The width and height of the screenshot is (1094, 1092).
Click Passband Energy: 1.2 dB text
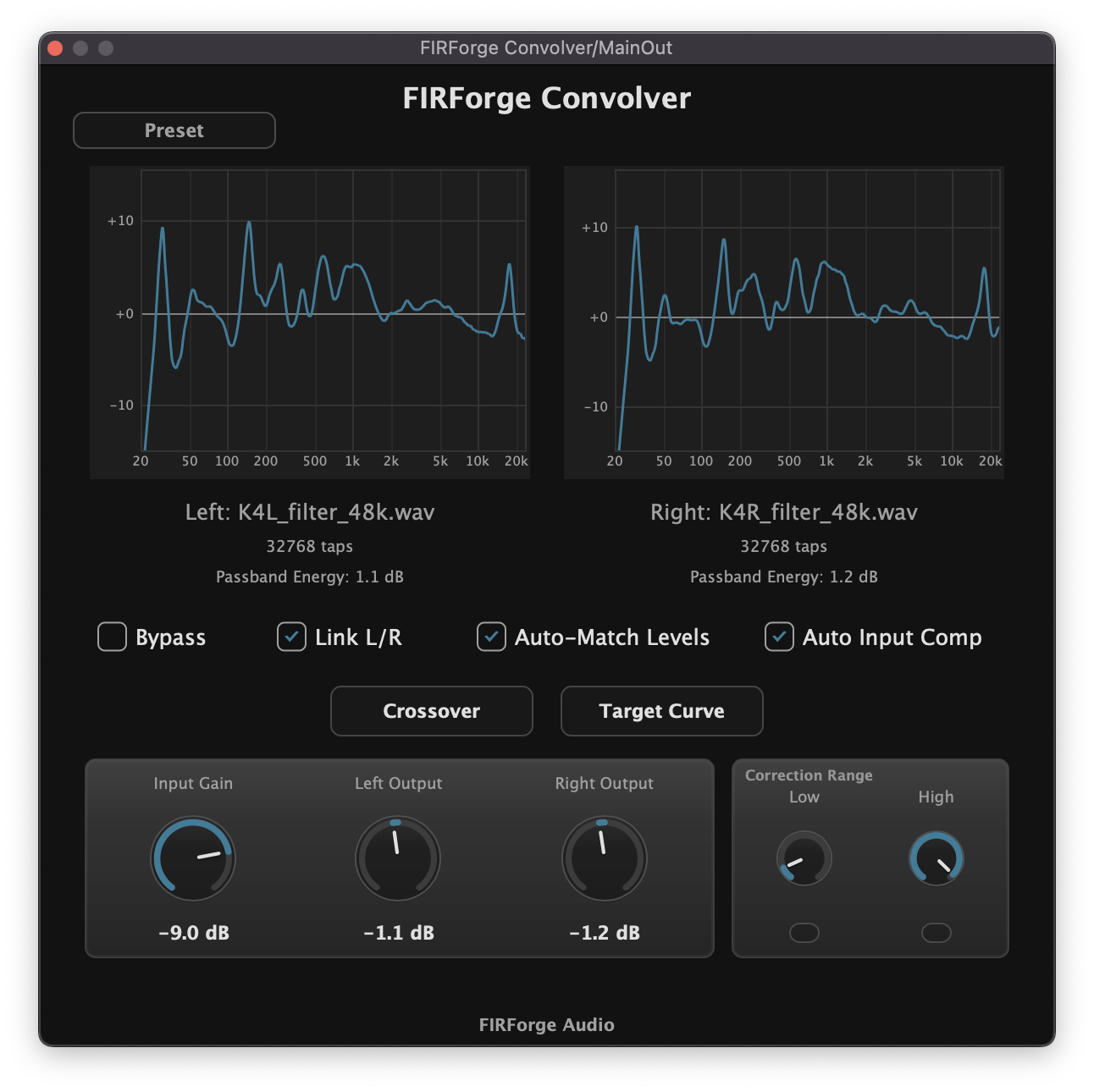784,576
